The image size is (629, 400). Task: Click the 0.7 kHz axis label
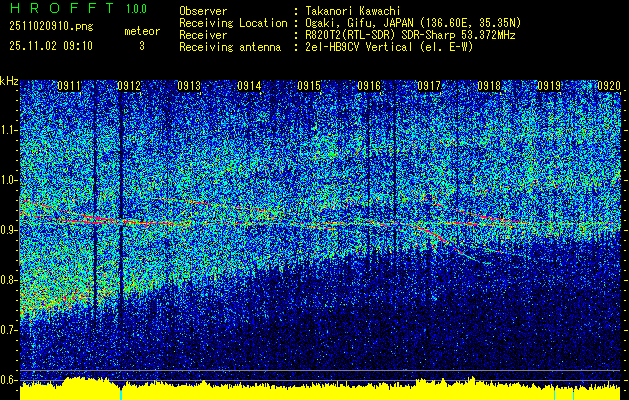[8, 330]
